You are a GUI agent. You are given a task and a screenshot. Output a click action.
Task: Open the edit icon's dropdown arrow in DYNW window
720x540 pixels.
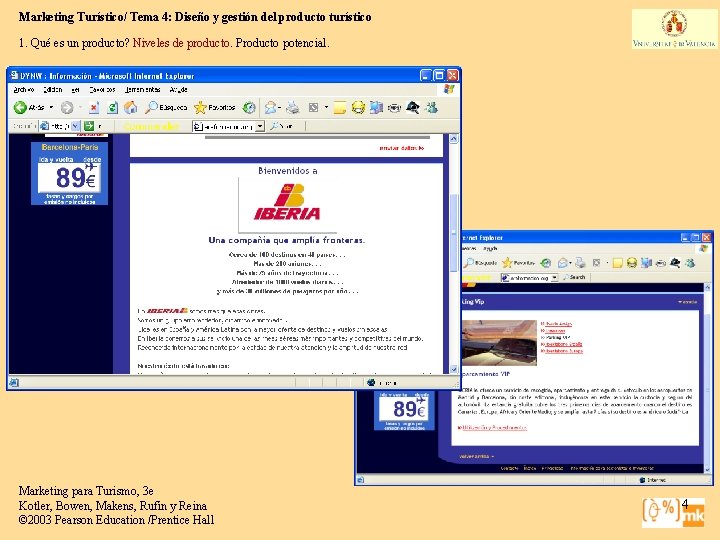tap(326, 107)
